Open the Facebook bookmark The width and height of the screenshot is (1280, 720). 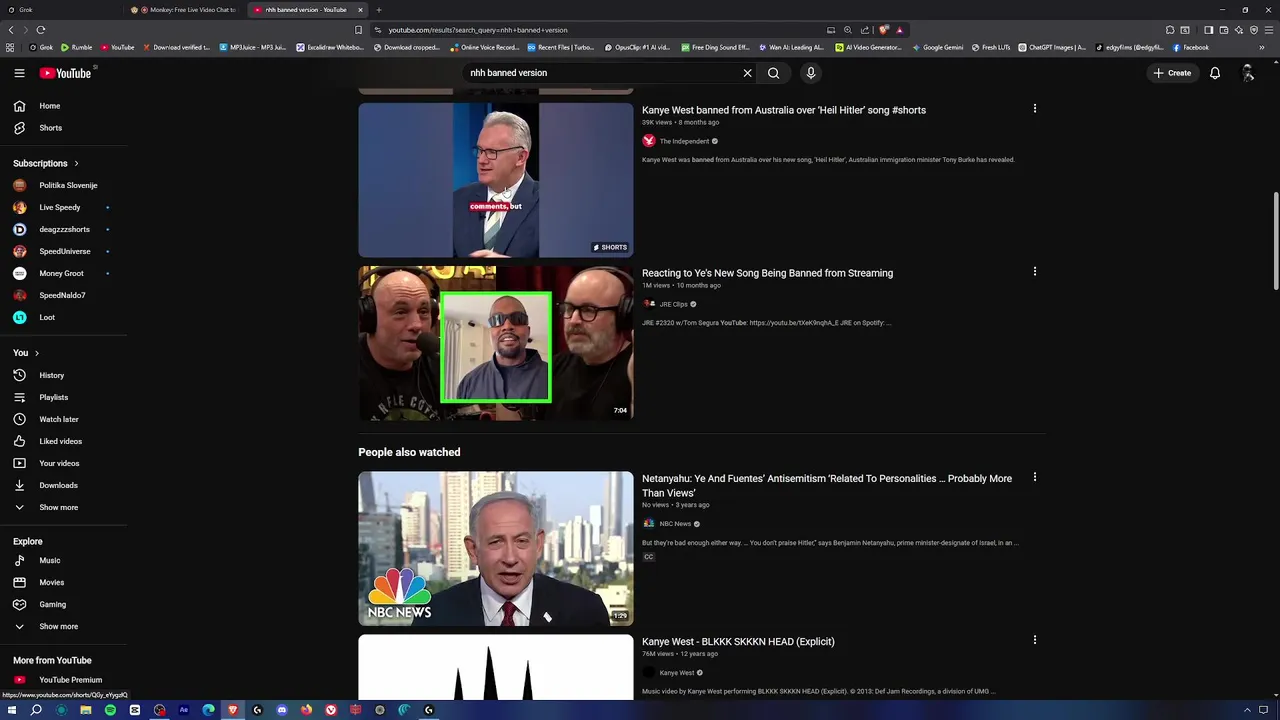pyautogui.click(x=1191, y=47)
